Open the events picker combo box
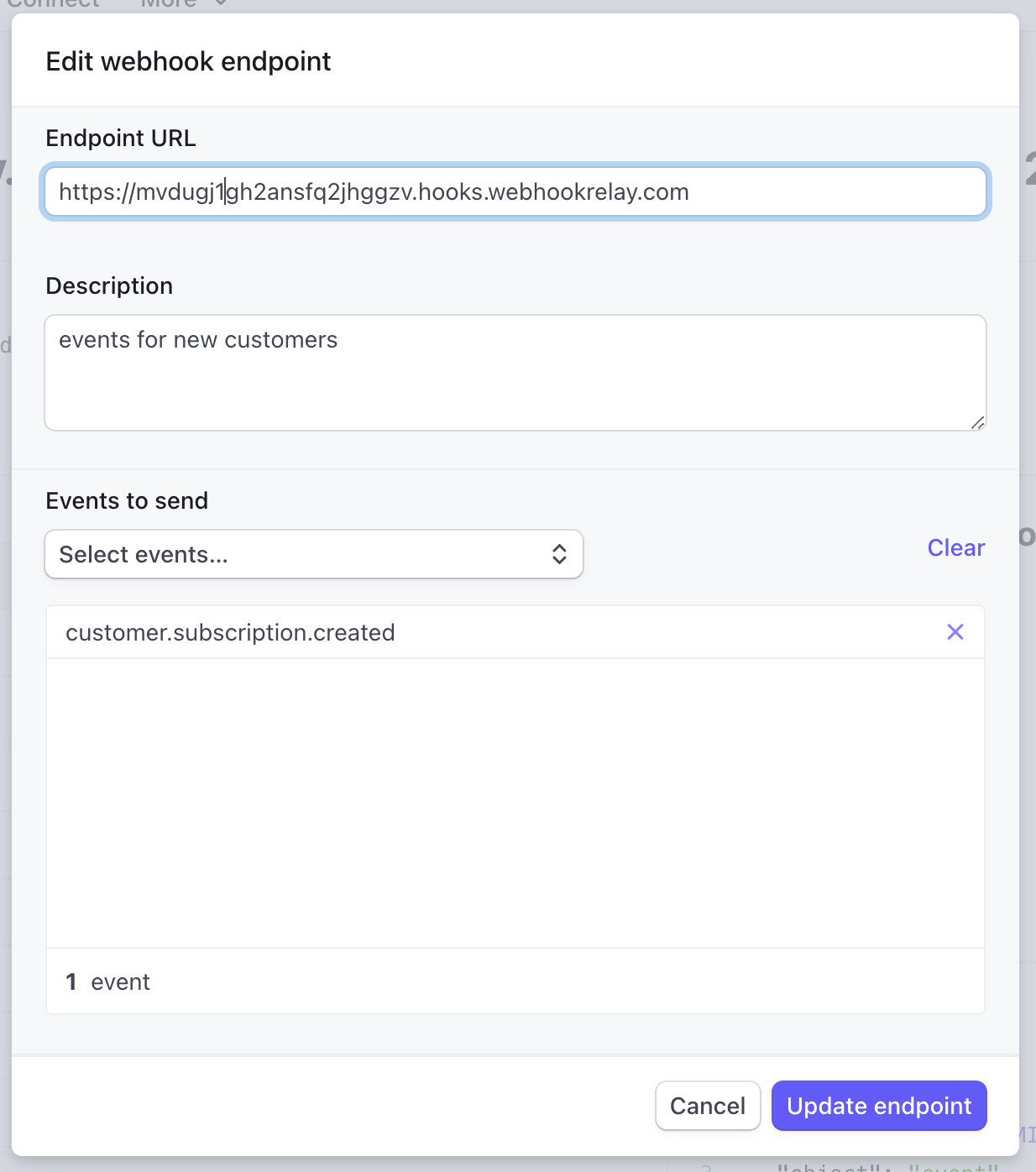Viewport: 1036px width, 1172px height. [x=313, y=554]
